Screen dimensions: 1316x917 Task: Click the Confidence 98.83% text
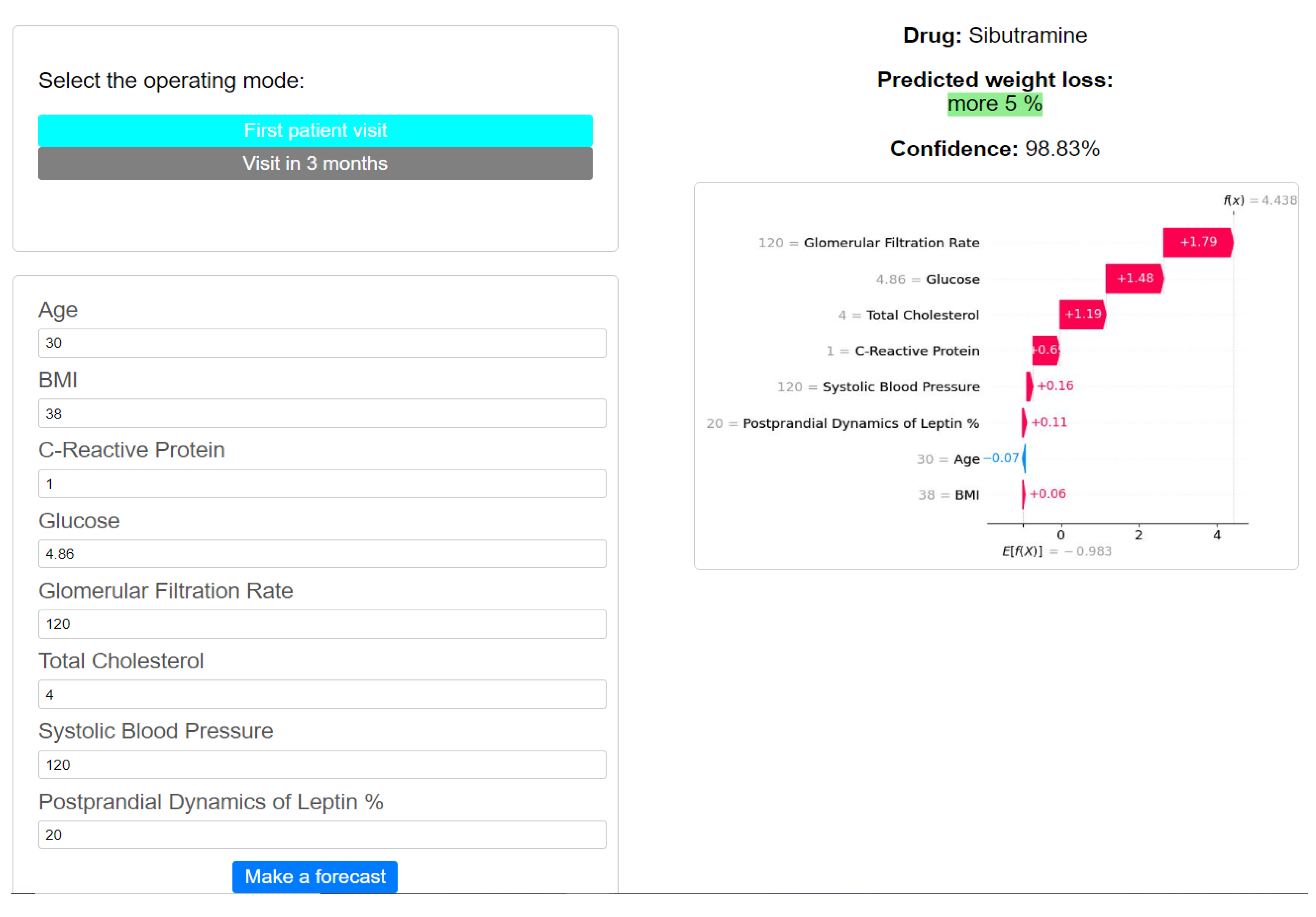994,148
